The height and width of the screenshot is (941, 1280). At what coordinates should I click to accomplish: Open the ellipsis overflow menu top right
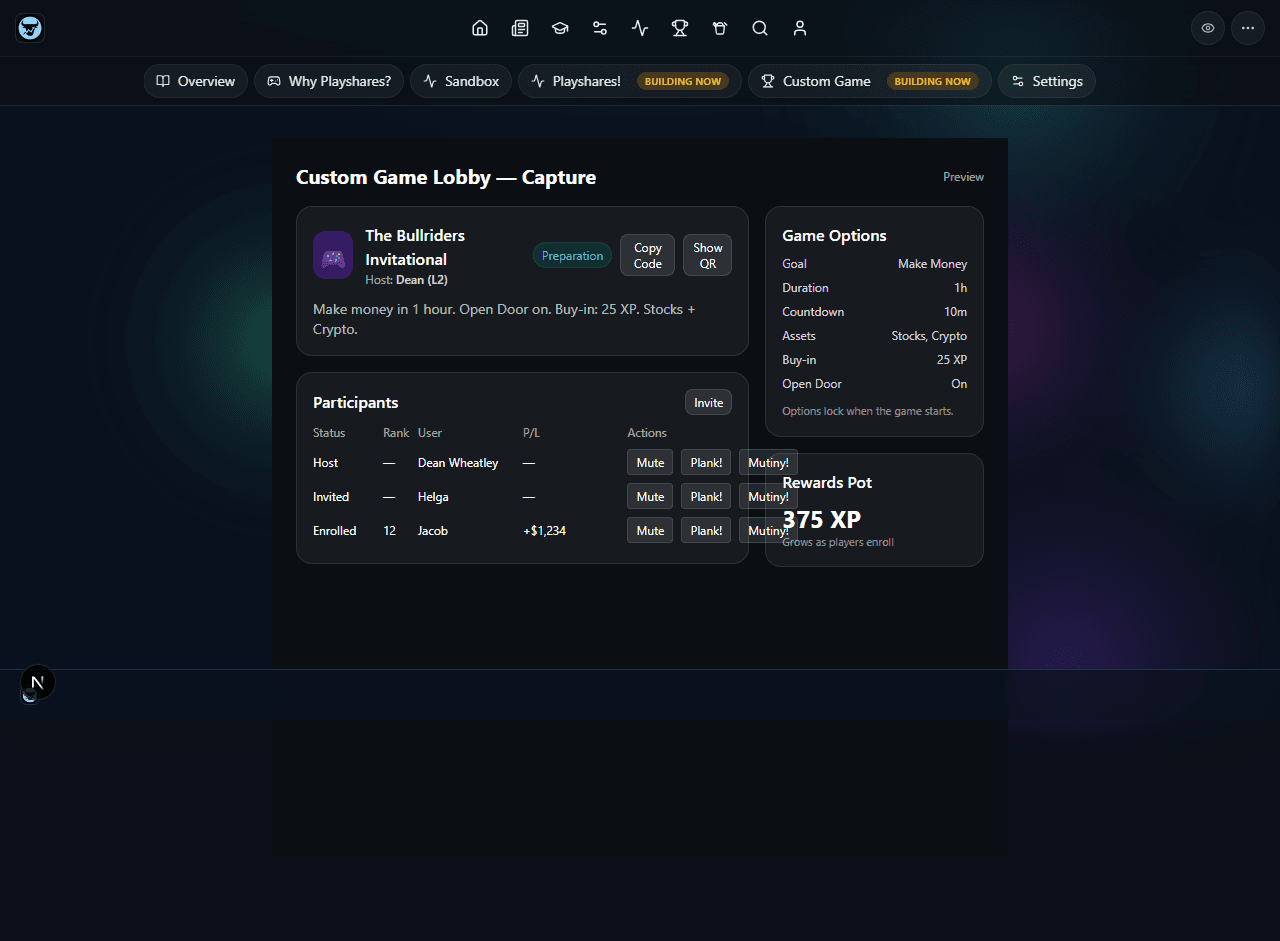(1247, 28)
